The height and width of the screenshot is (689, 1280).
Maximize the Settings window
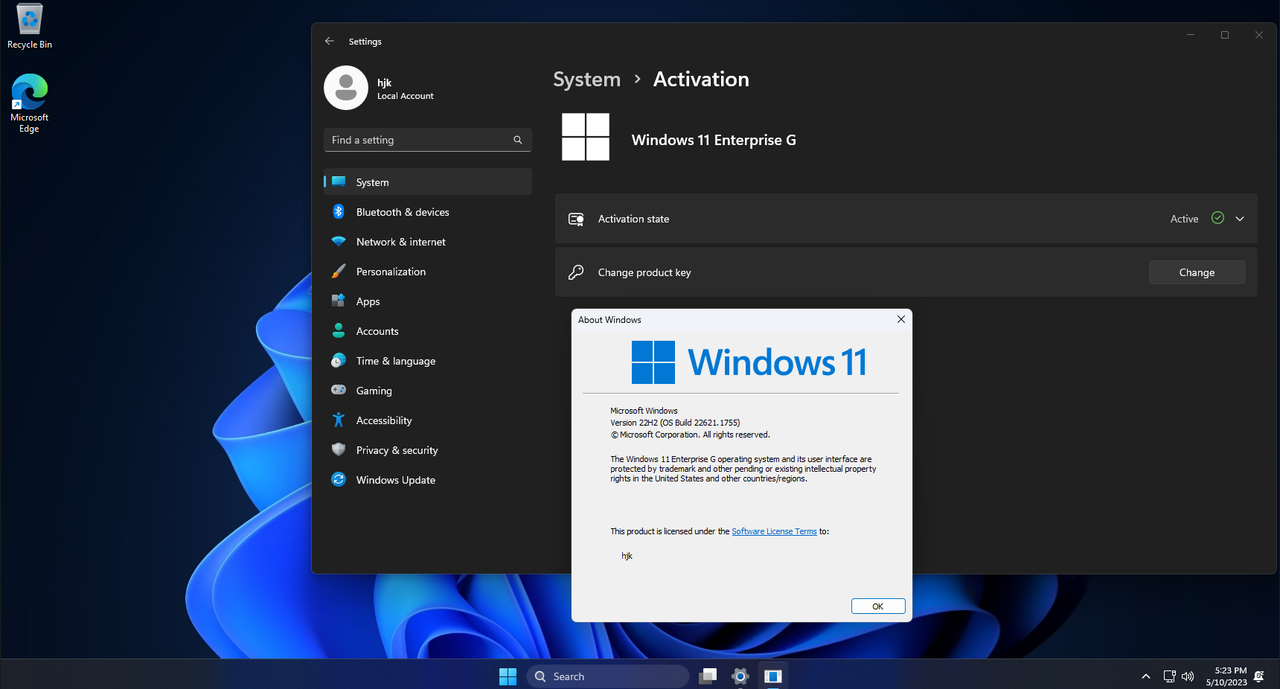(x=1224, y=35)
